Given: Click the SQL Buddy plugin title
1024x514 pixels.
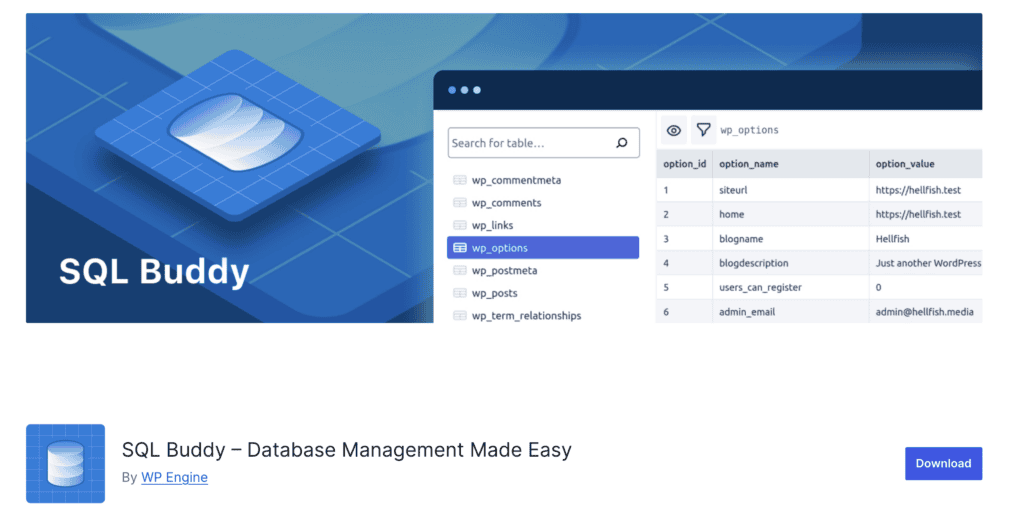Looking at the screenshot, I should [x=346, y=450].
